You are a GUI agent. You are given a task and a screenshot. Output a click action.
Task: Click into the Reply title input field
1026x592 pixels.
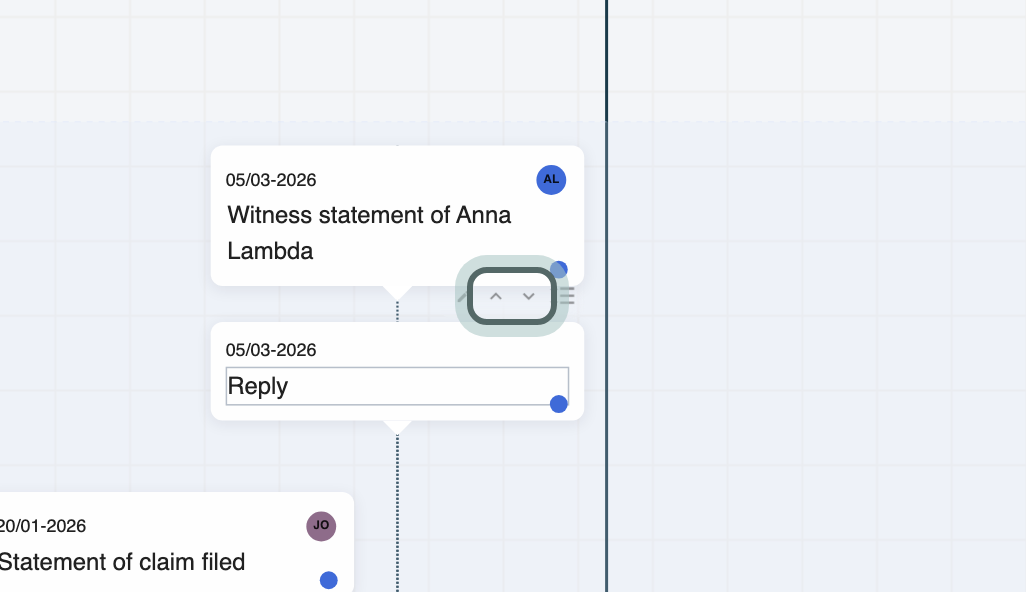(397, 386)
